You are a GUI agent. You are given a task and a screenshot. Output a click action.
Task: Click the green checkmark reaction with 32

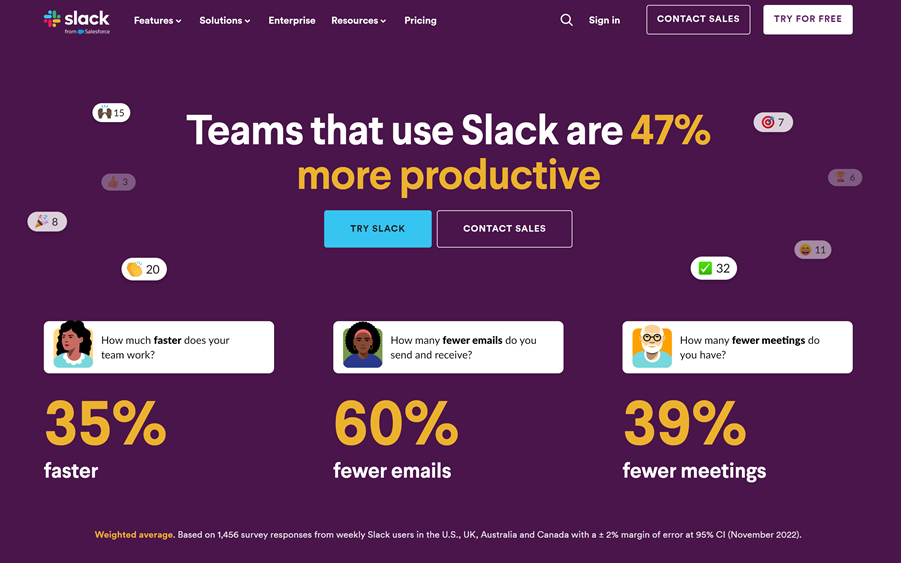coord(714,268)
